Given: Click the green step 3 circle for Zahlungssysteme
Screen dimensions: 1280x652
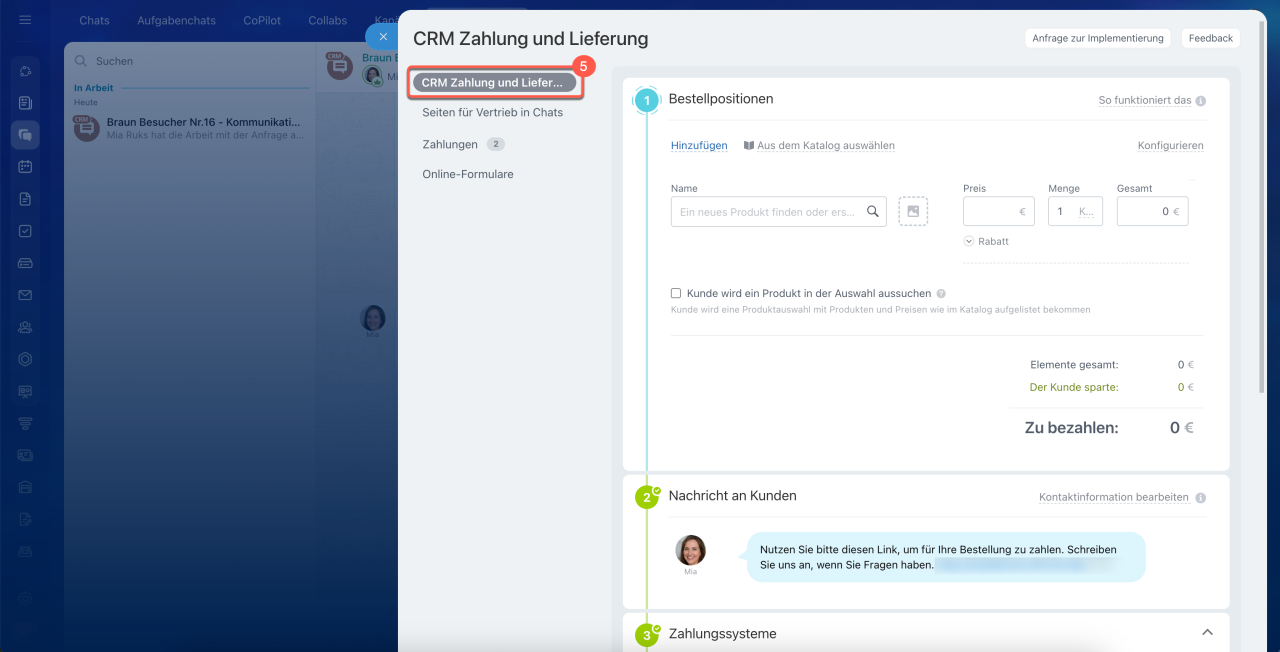Looking at the screenshot, I should 647,635.
